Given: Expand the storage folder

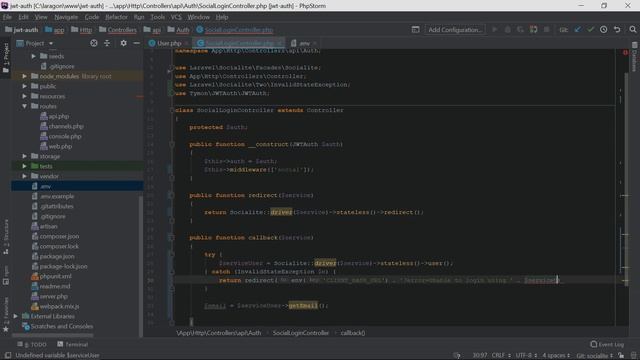Looking at the screenshot, I should click(24, 156).
